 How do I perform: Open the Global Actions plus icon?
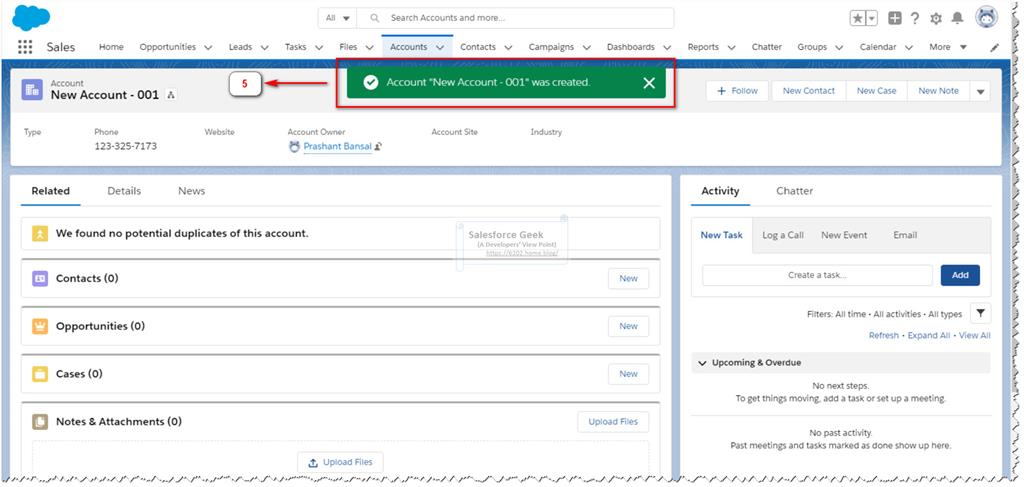pos(895,18)
